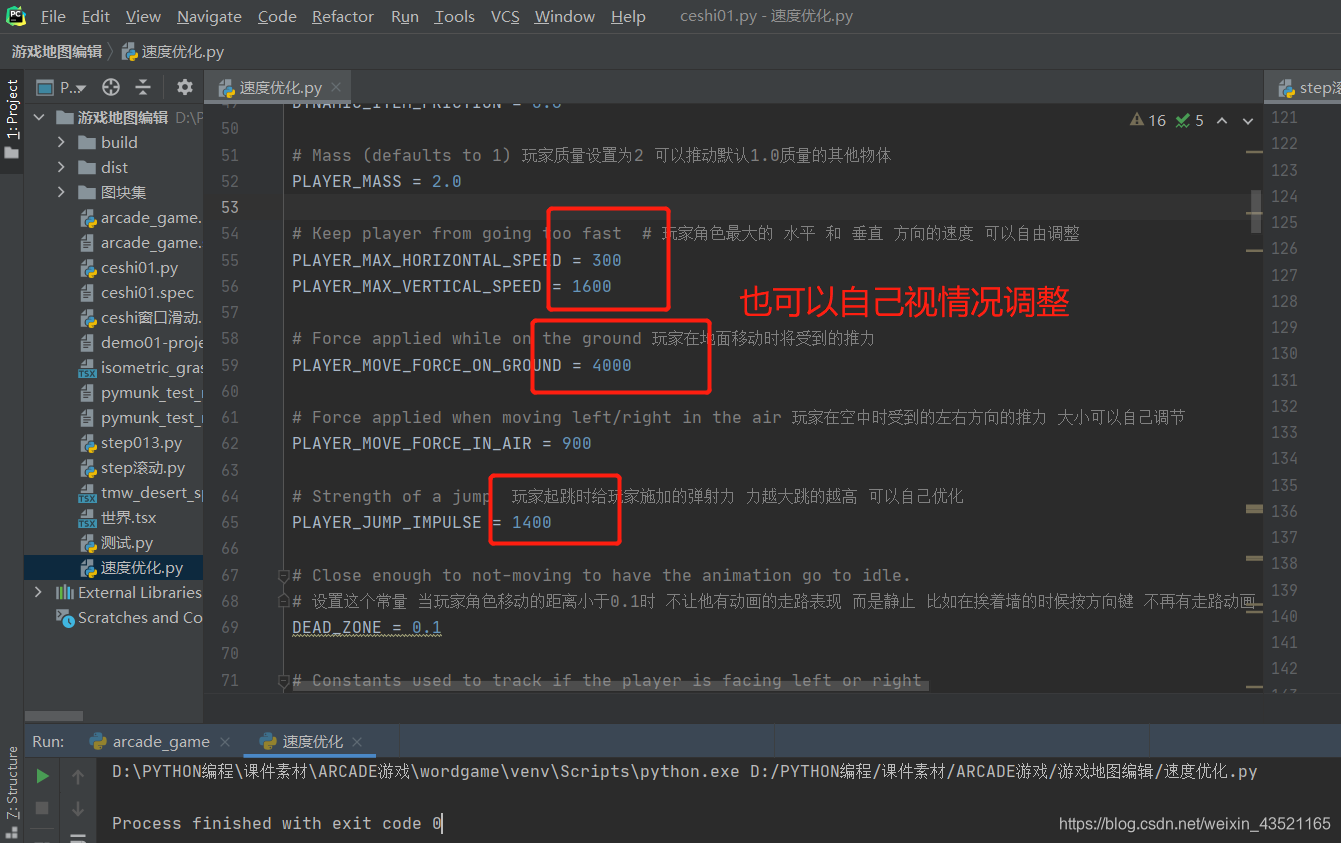Click the PyCharm application logo icon
This screenshot has height=843, width=1341.
(x=15, y=16)
